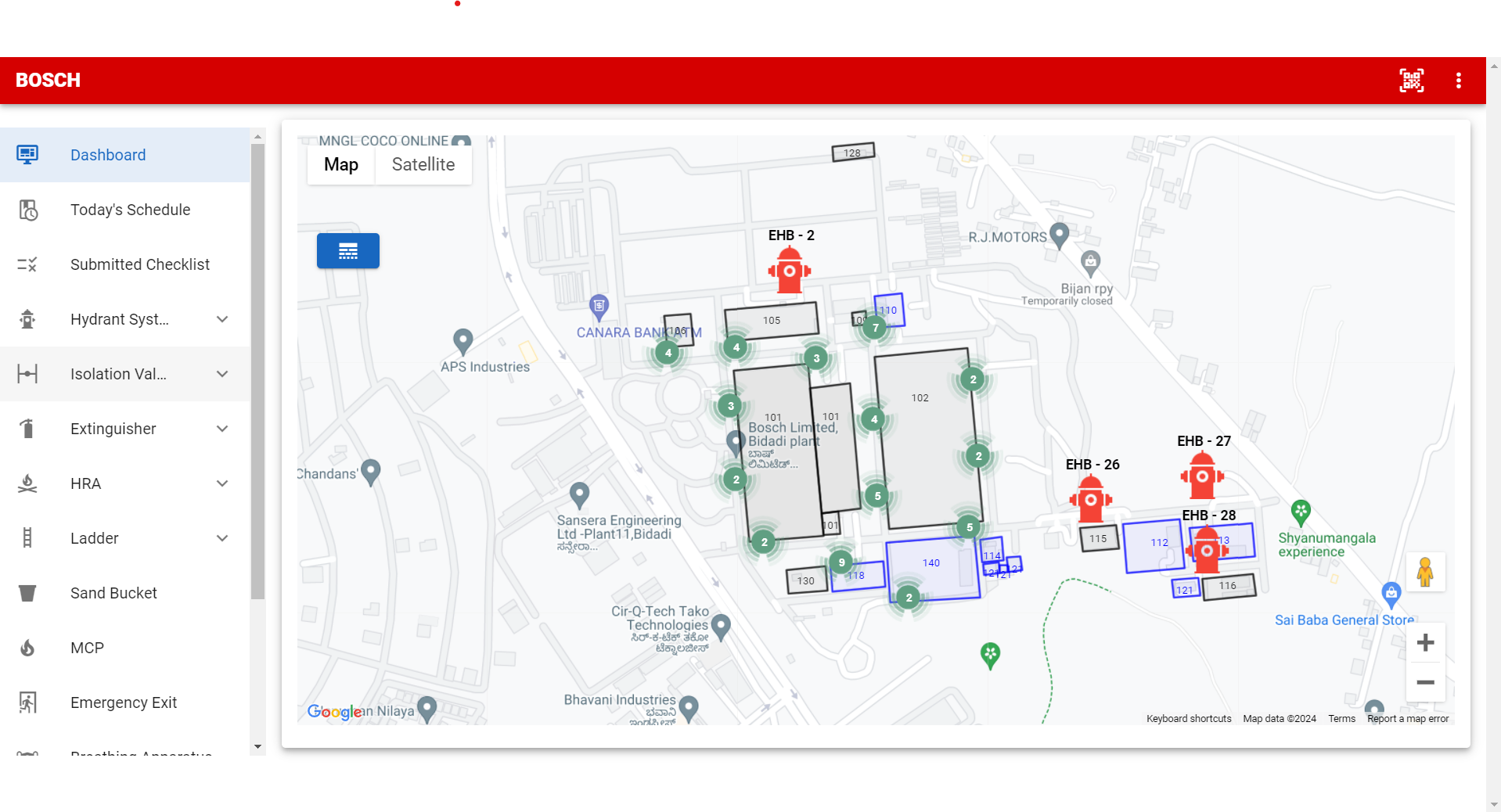The width and height of the screenshot is (1501, 812).
Task: Switch map to Satellite view
Action: pos(423,165)
